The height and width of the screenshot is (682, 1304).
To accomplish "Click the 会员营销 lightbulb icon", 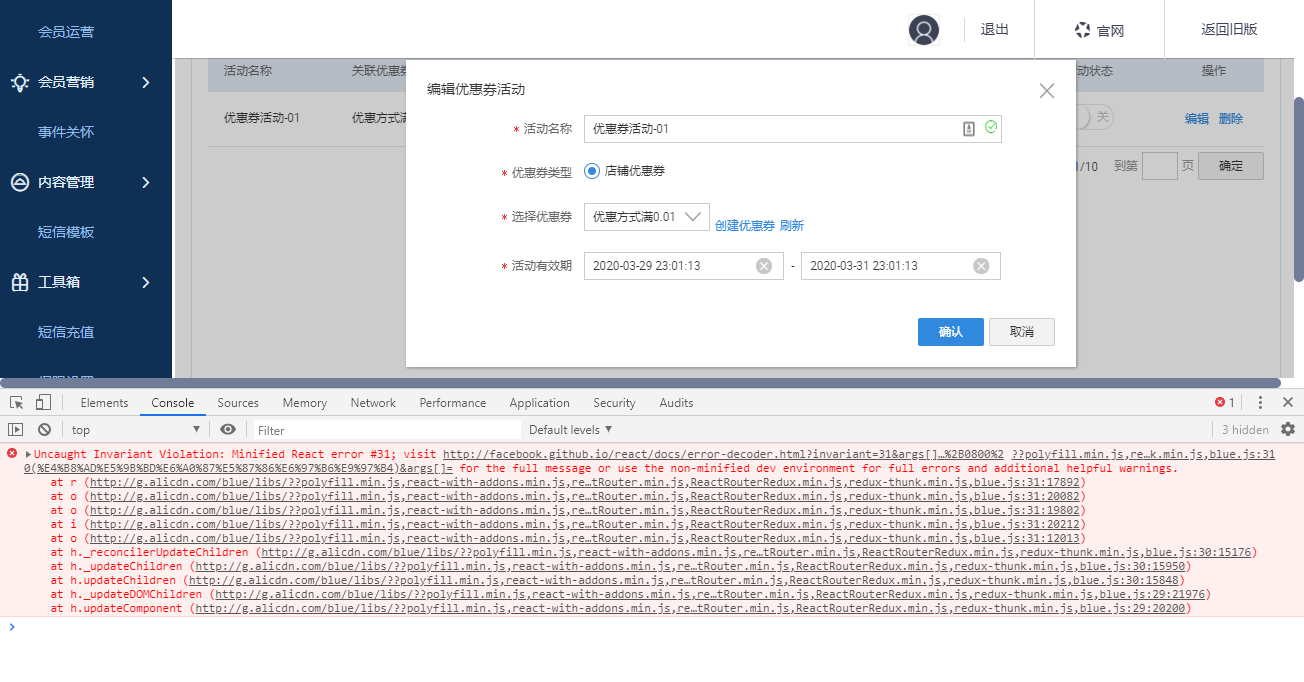I will (x=19, y=82).
